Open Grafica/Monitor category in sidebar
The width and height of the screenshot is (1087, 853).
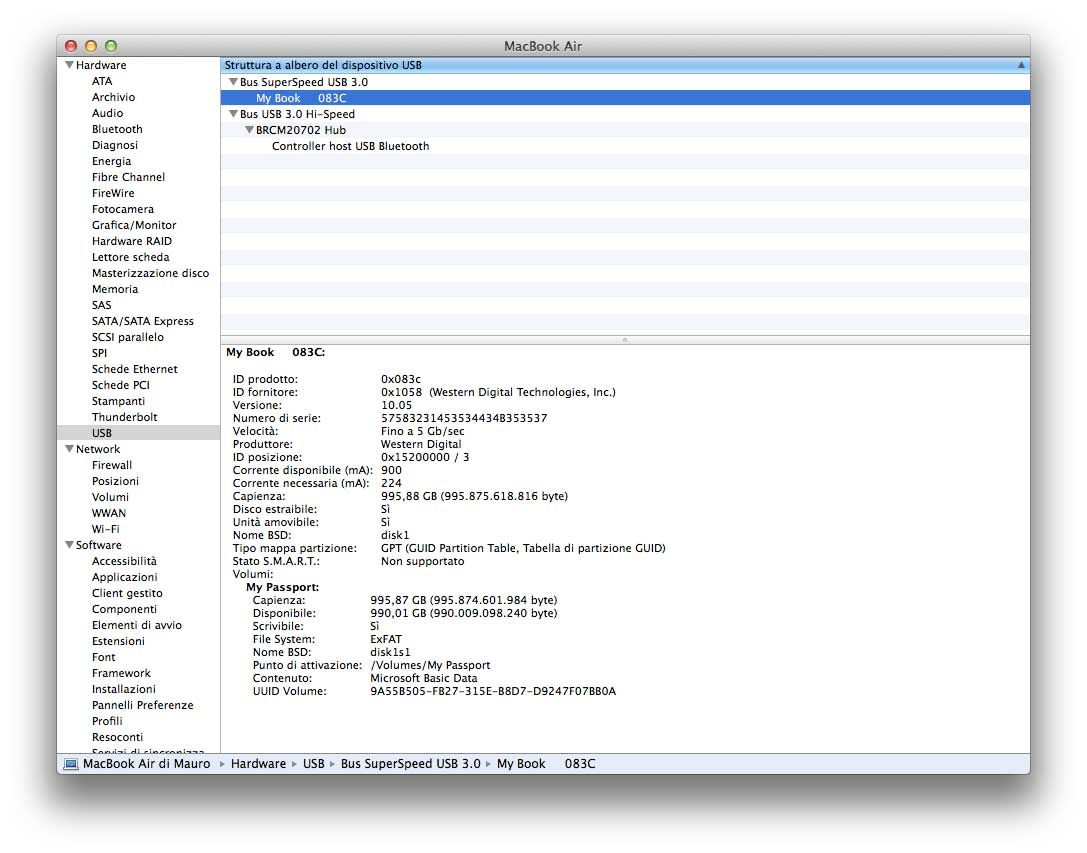134,225
